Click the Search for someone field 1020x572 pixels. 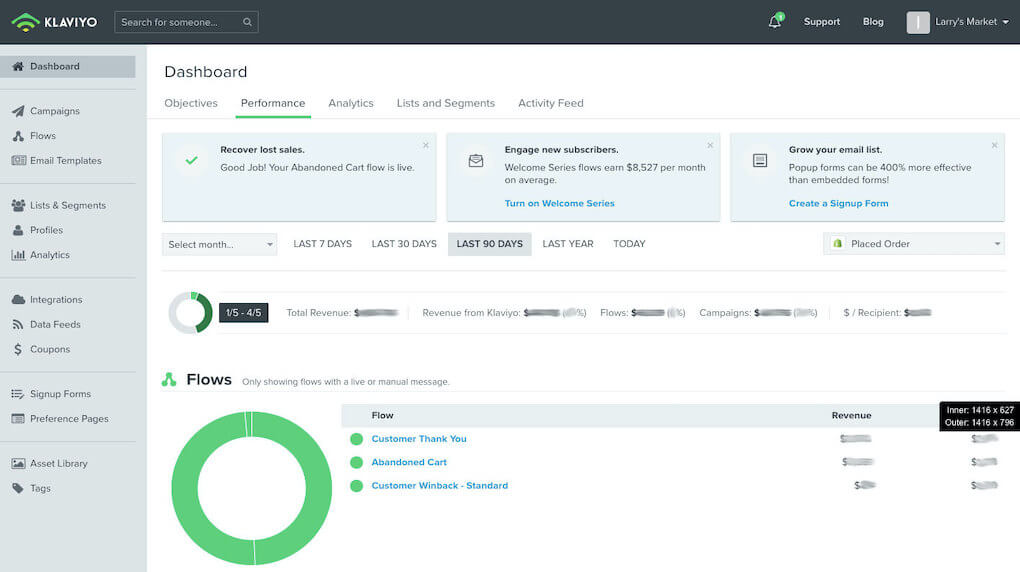178,22
